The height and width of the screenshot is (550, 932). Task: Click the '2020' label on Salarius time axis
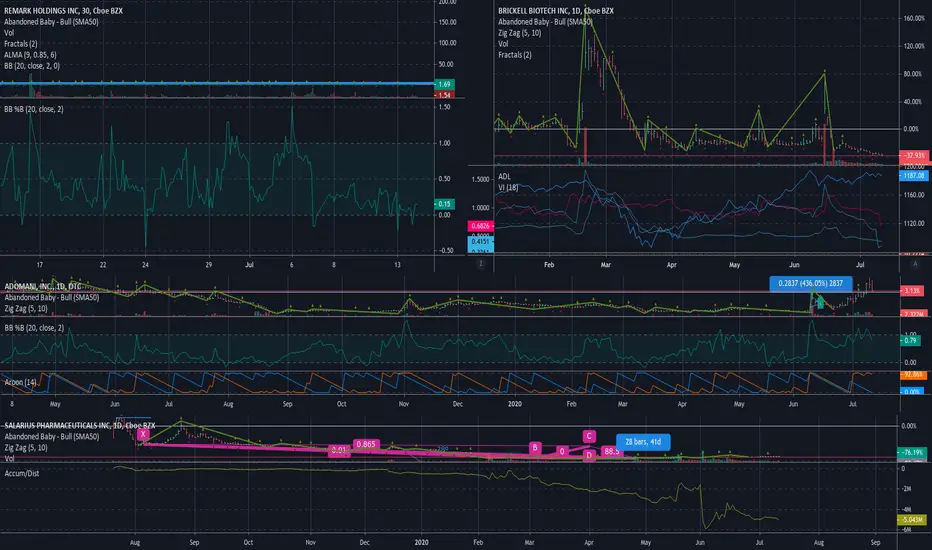[x=421, y=542]
